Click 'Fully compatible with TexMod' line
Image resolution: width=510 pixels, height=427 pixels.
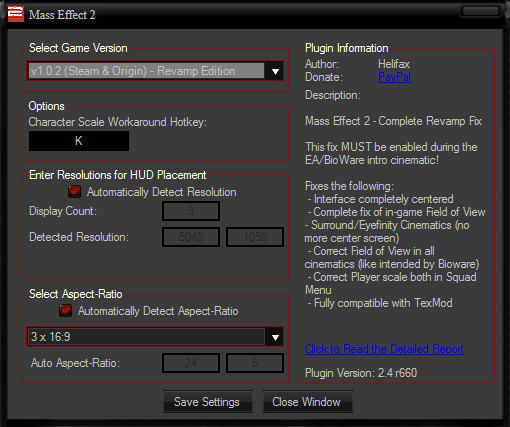point(380,303)
